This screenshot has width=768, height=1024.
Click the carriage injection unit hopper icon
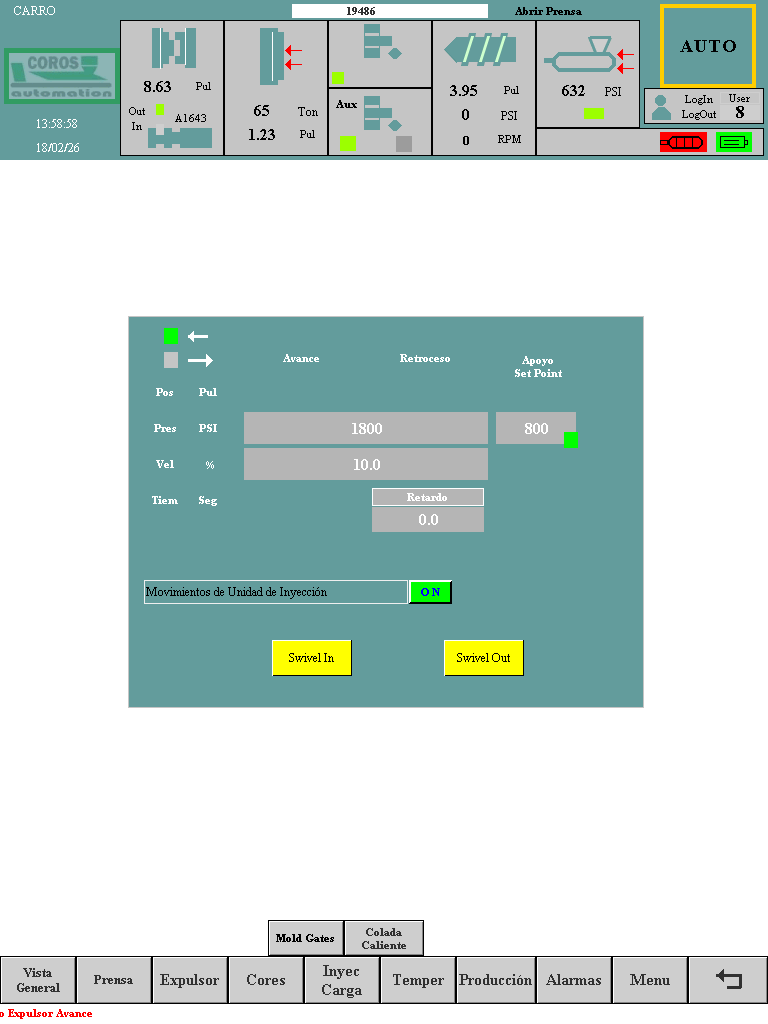pyautogui.click(x=585, y=56)
